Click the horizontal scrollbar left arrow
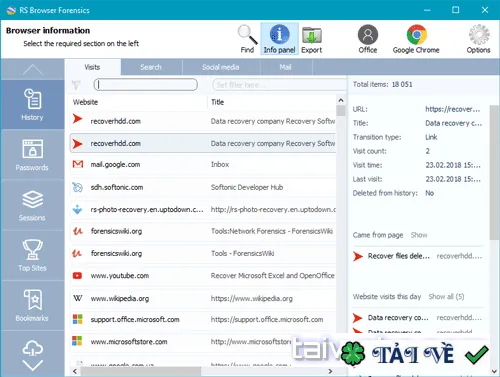Image resolution: width=500 pixels, height=377 pixels. pyautogui.click(x=75, y=371)
